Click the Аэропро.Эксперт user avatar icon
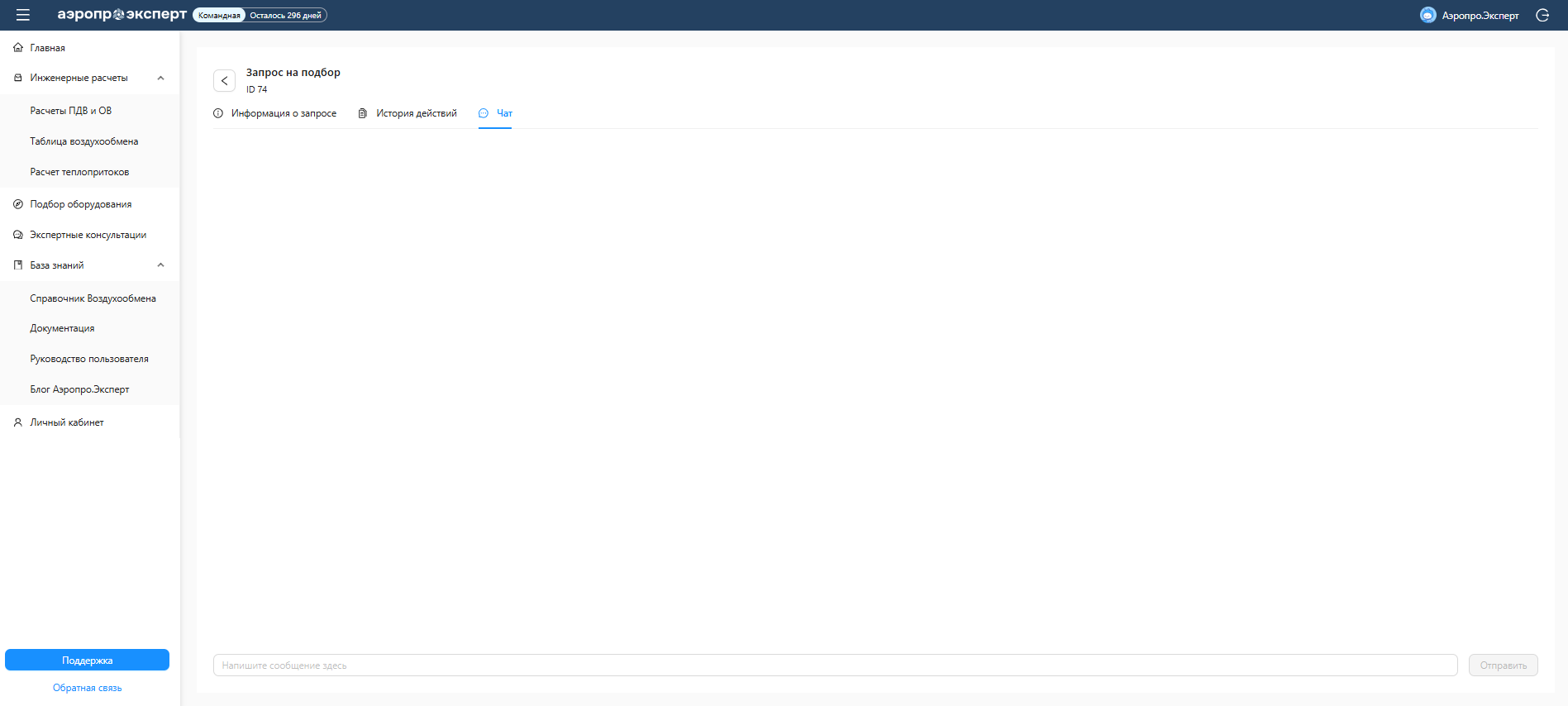Screen dimensions: 1568x706 [x=1427, y=15]
